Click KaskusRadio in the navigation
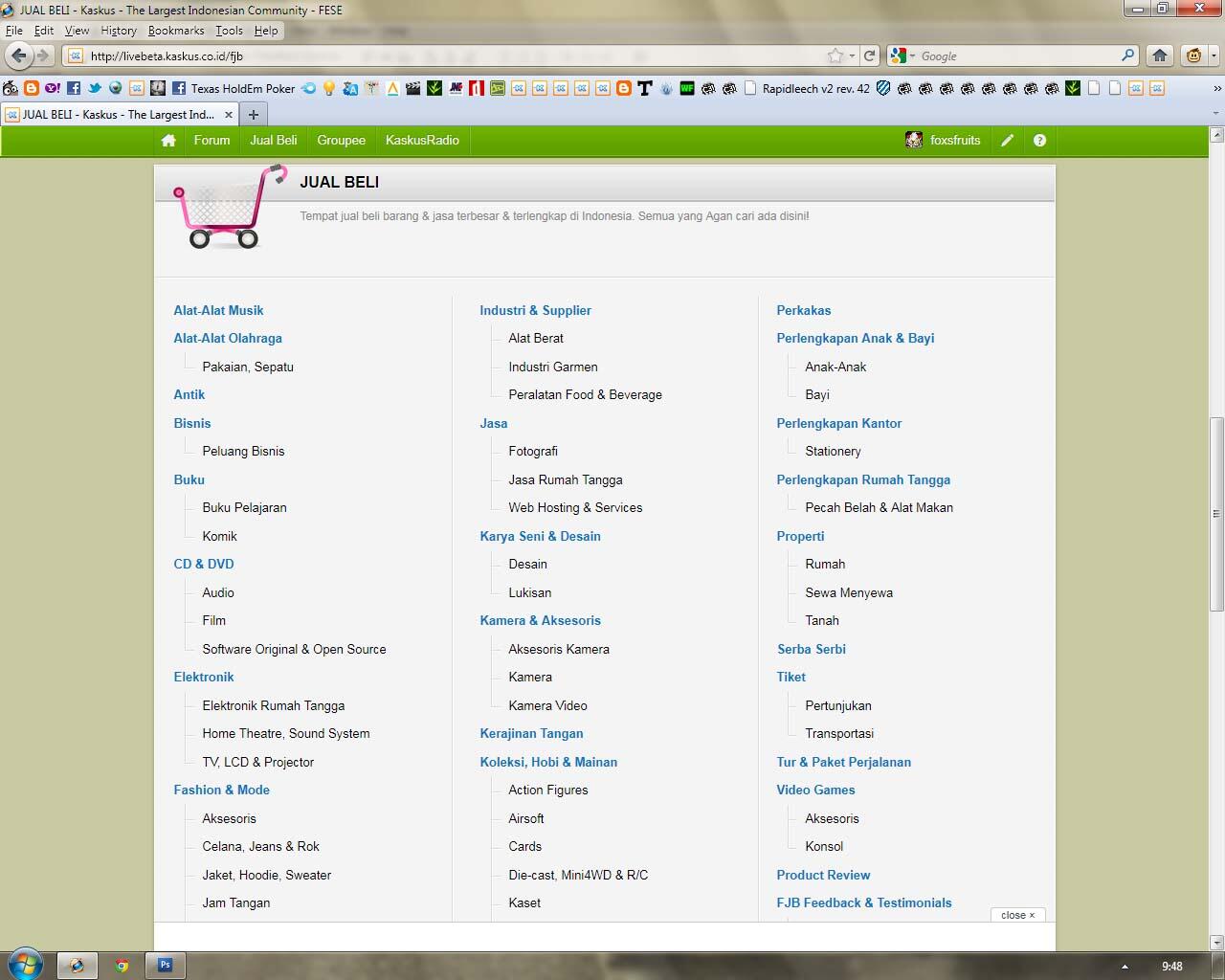 tap(422, 140)
